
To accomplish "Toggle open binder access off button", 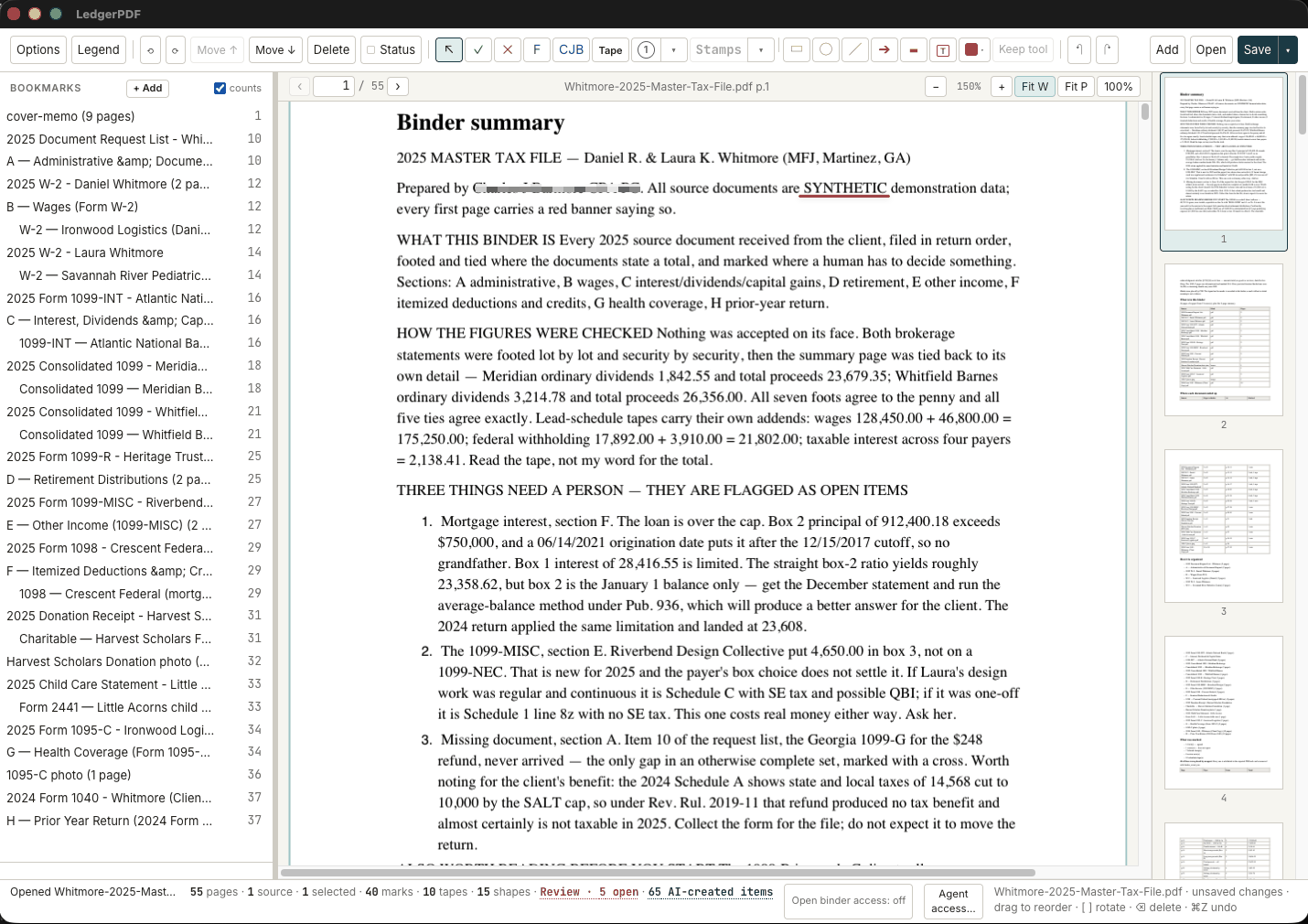I will click(849, 901).
